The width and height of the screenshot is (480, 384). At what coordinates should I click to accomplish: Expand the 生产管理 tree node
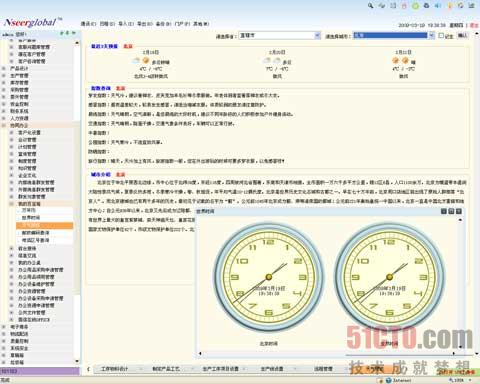point(4,76)
